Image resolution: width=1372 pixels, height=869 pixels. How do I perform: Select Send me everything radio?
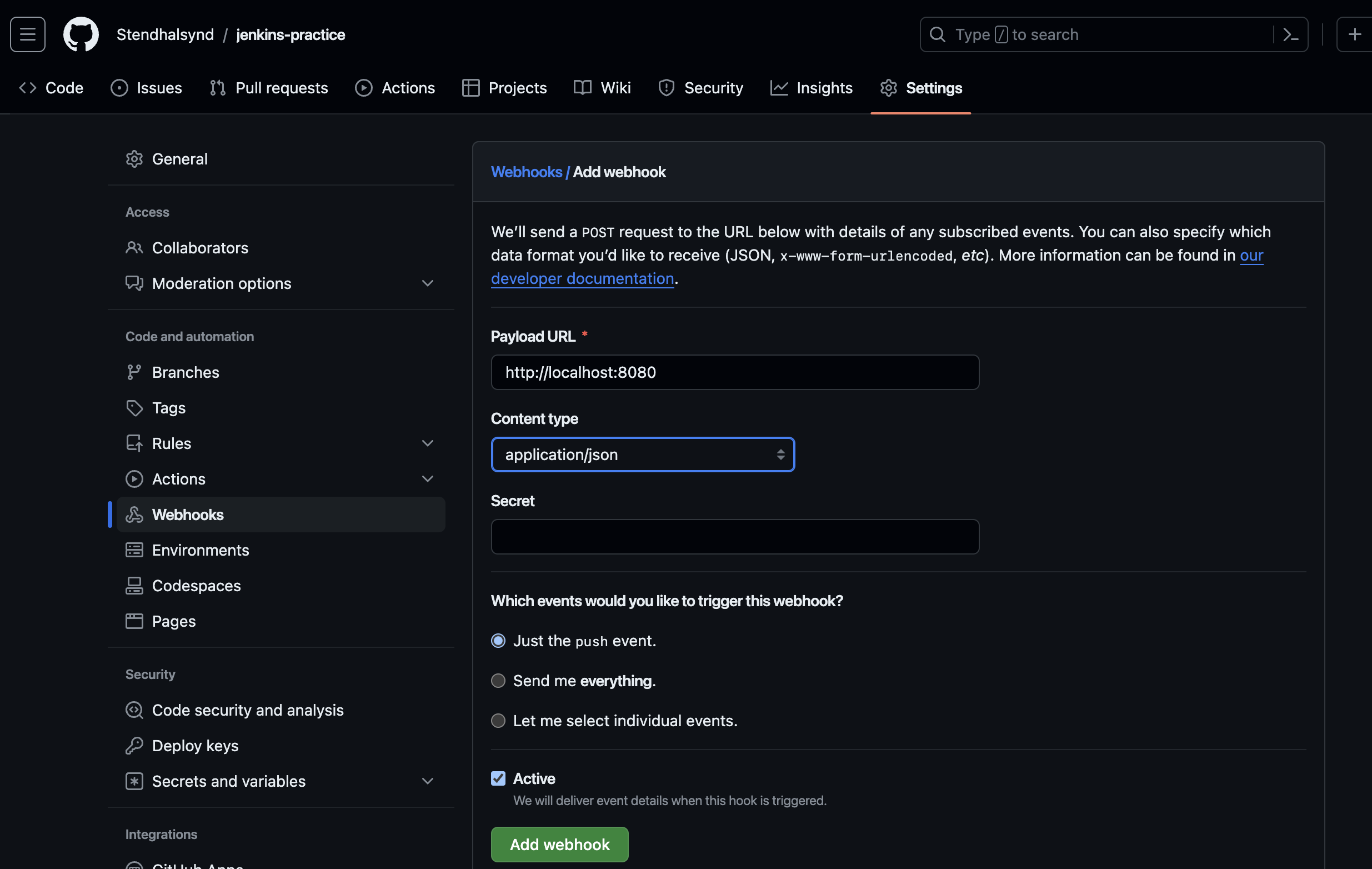(x=498, y=681)
